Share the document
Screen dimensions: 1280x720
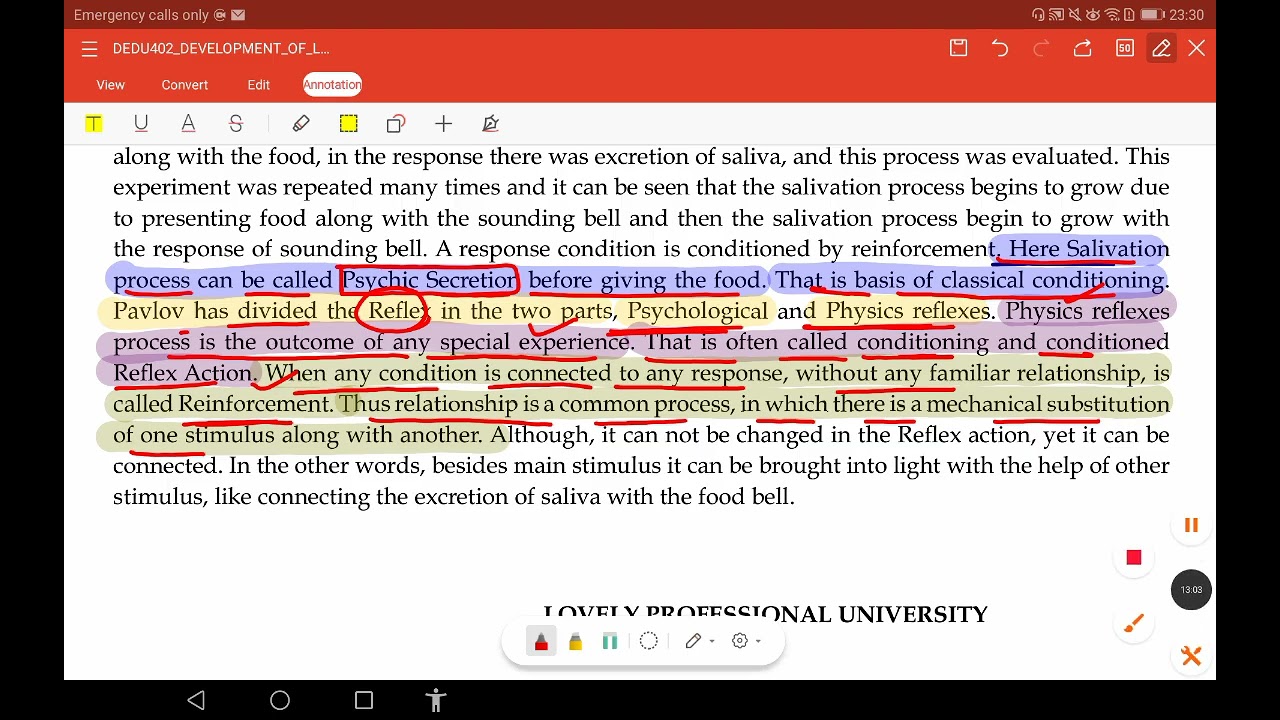[x=1082, y=48]
